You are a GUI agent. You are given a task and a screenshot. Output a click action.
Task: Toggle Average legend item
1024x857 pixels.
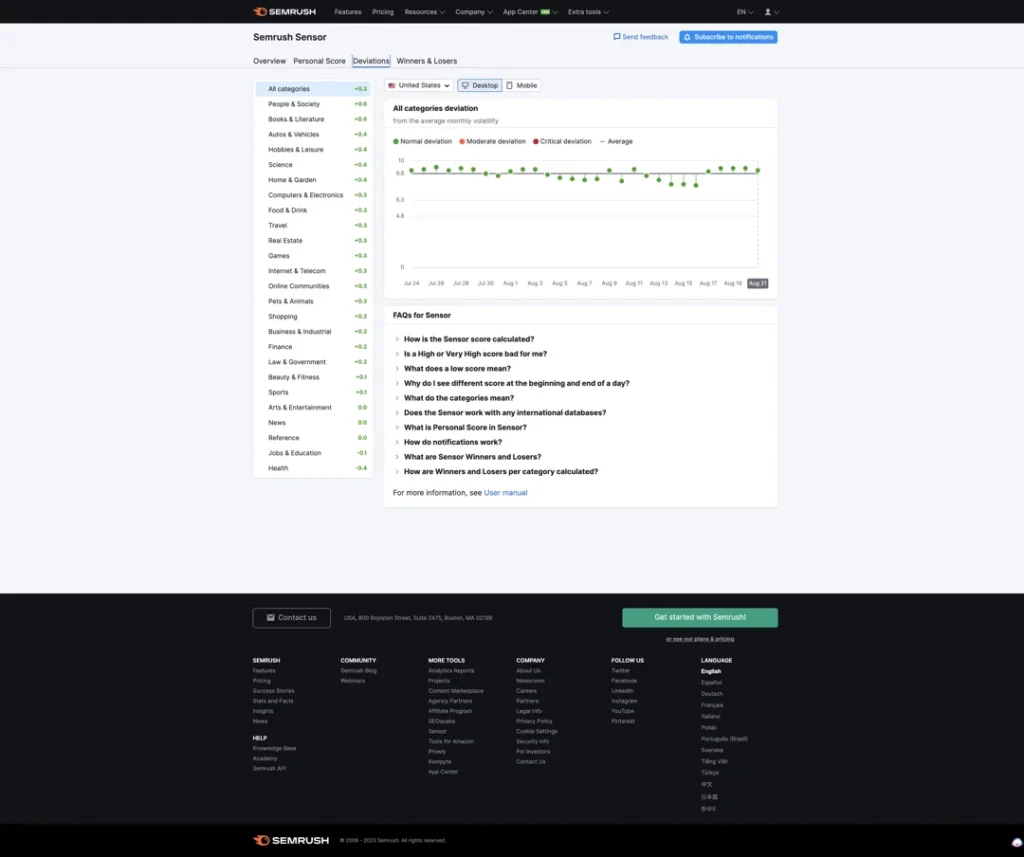click(616, 141)
